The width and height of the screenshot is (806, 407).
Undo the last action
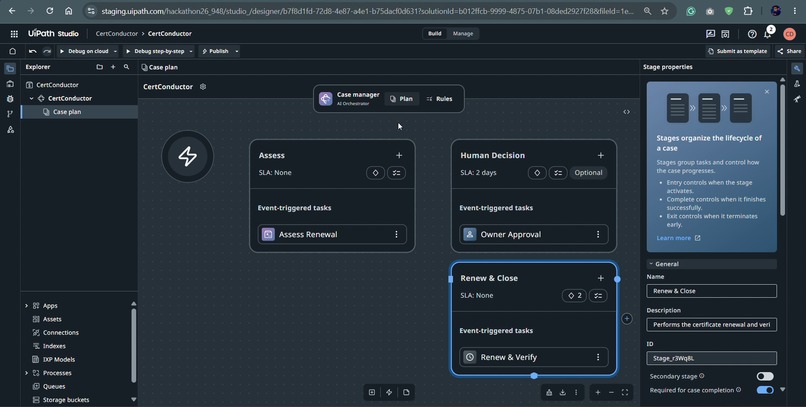pyautogui.click(x=32, y=51)
